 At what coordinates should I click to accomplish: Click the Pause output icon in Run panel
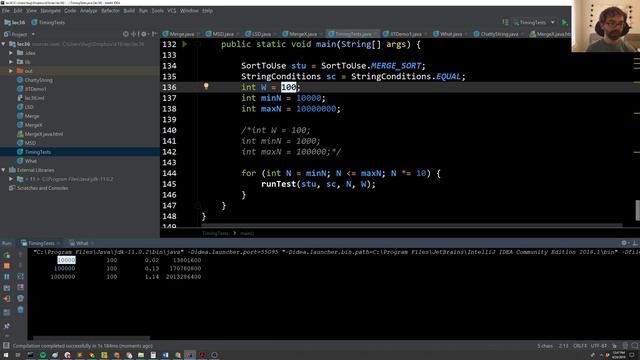7,277
